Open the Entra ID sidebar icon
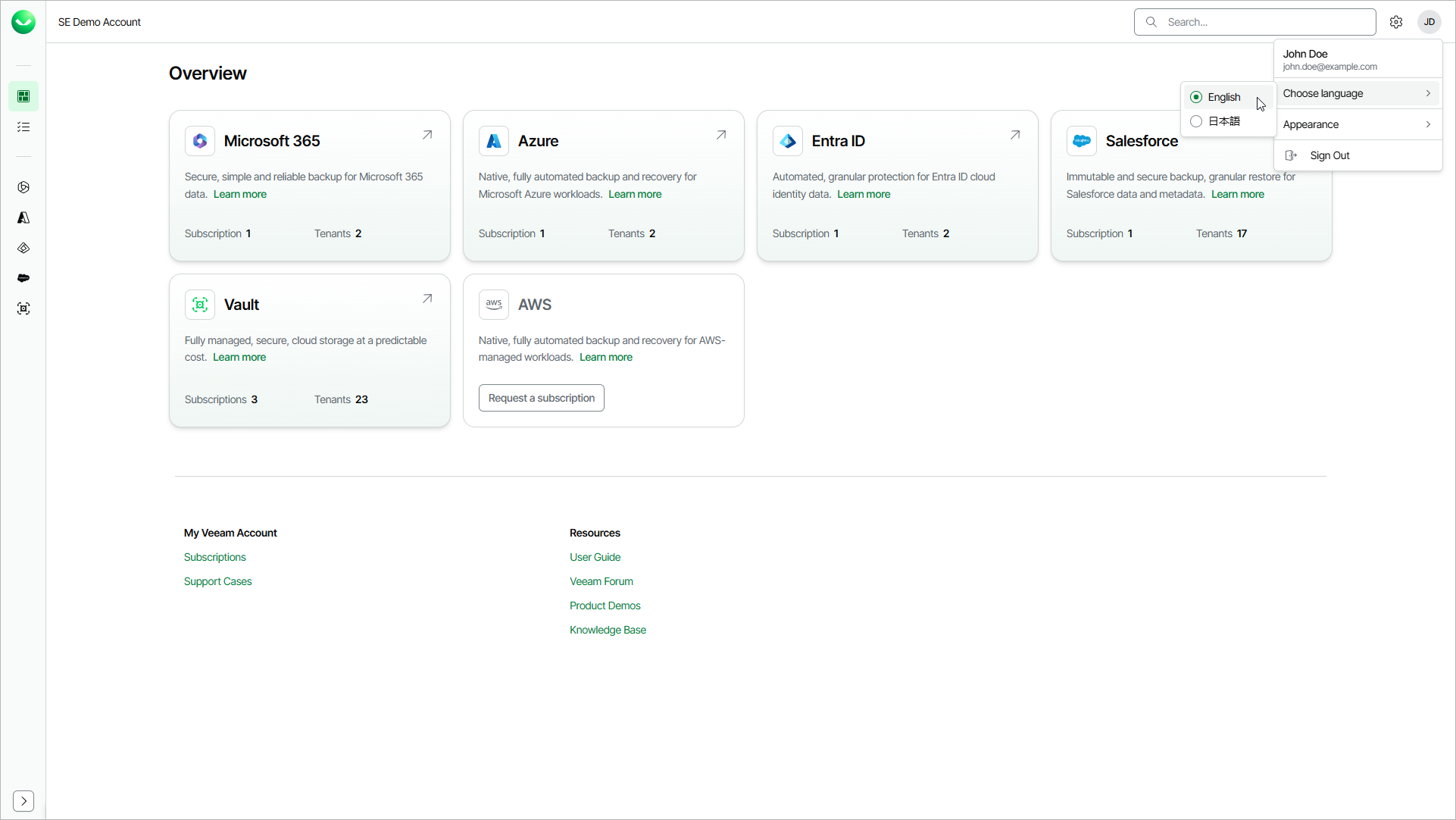This screenshot has height=820, width=1456. click(x=23, y=248)
